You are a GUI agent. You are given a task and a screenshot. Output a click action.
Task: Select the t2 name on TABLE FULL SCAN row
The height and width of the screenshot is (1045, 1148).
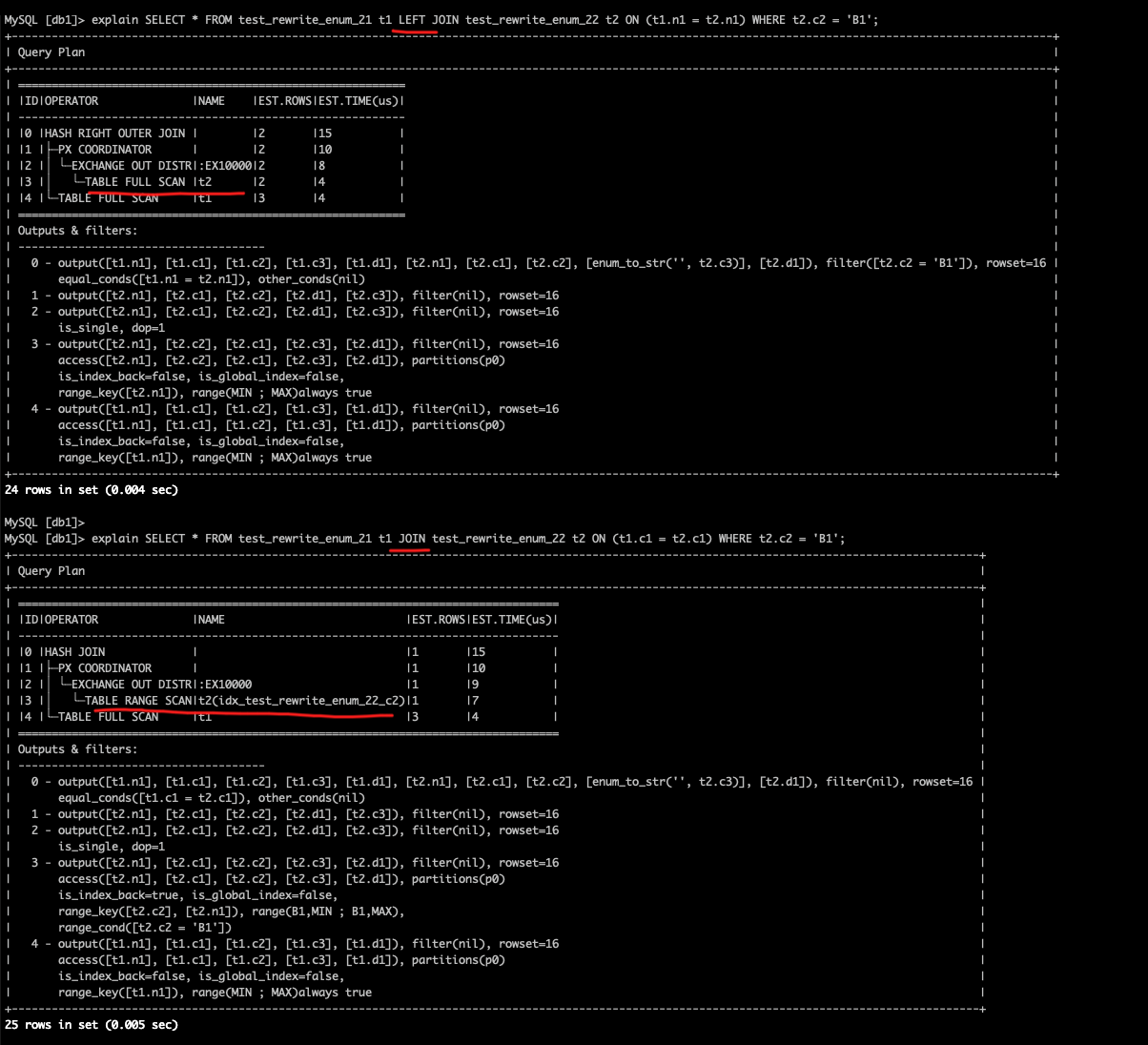205,182
